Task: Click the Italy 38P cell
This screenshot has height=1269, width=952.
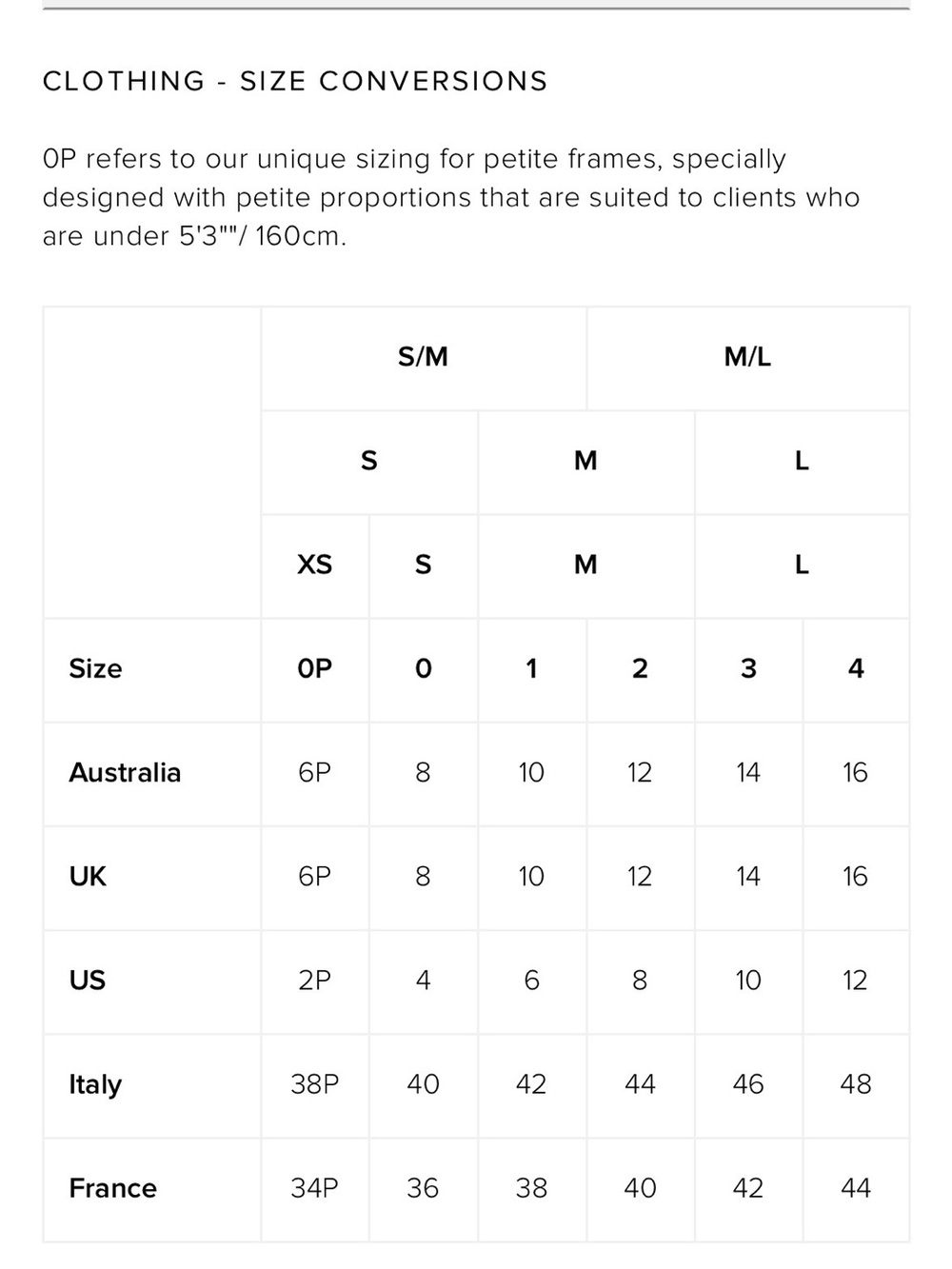Action: coord(314,1084)
